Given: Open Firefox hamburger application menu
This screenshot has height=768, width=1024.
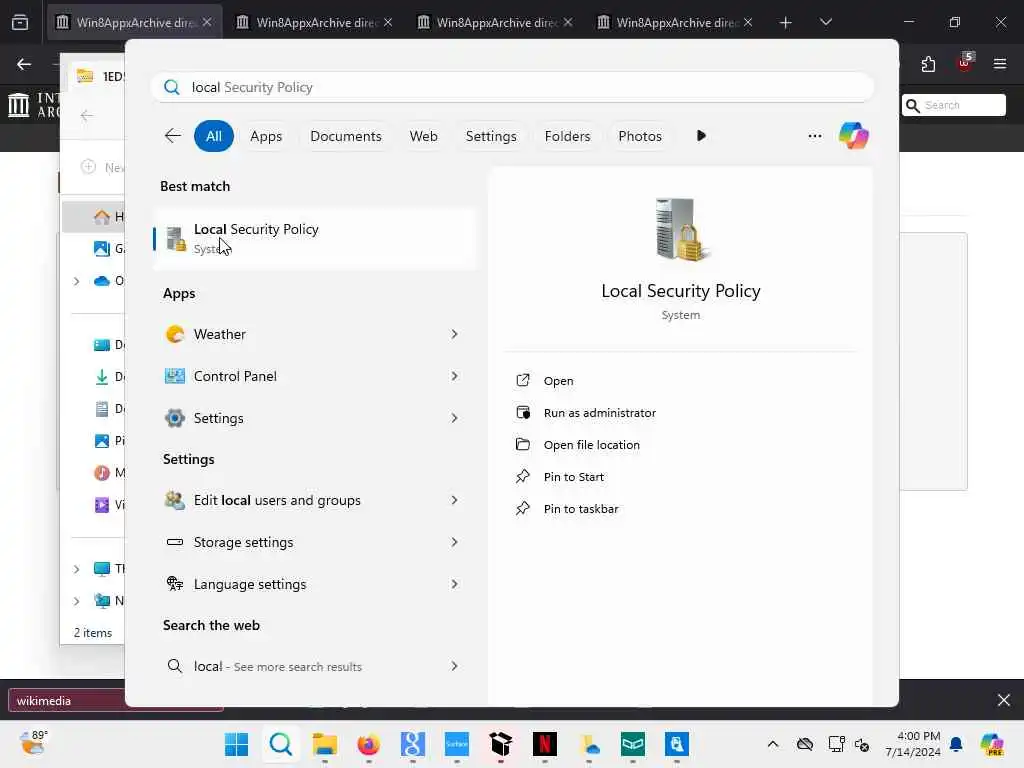Looking at the screenshot, I should coord(1000,64).
